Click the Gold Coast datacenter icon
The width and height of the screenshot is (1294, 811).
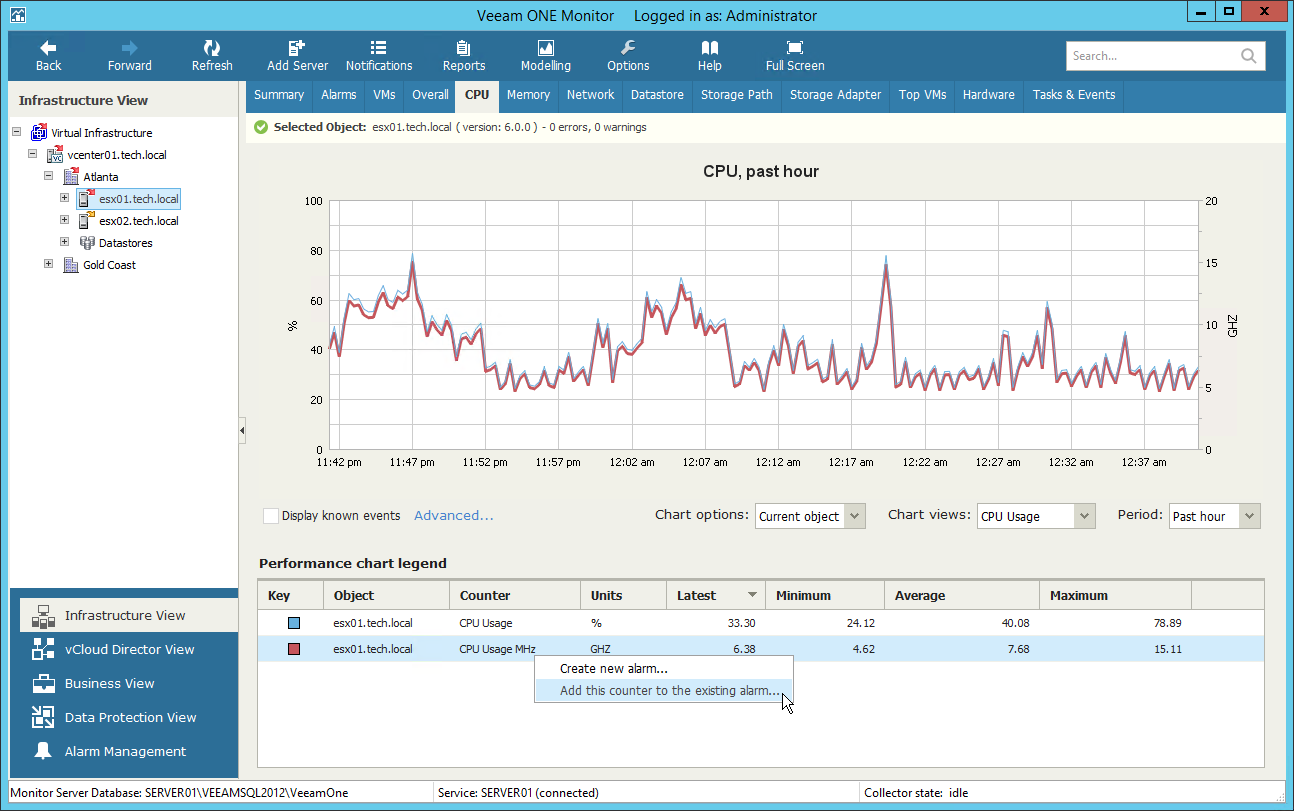(x=71, y=264)
